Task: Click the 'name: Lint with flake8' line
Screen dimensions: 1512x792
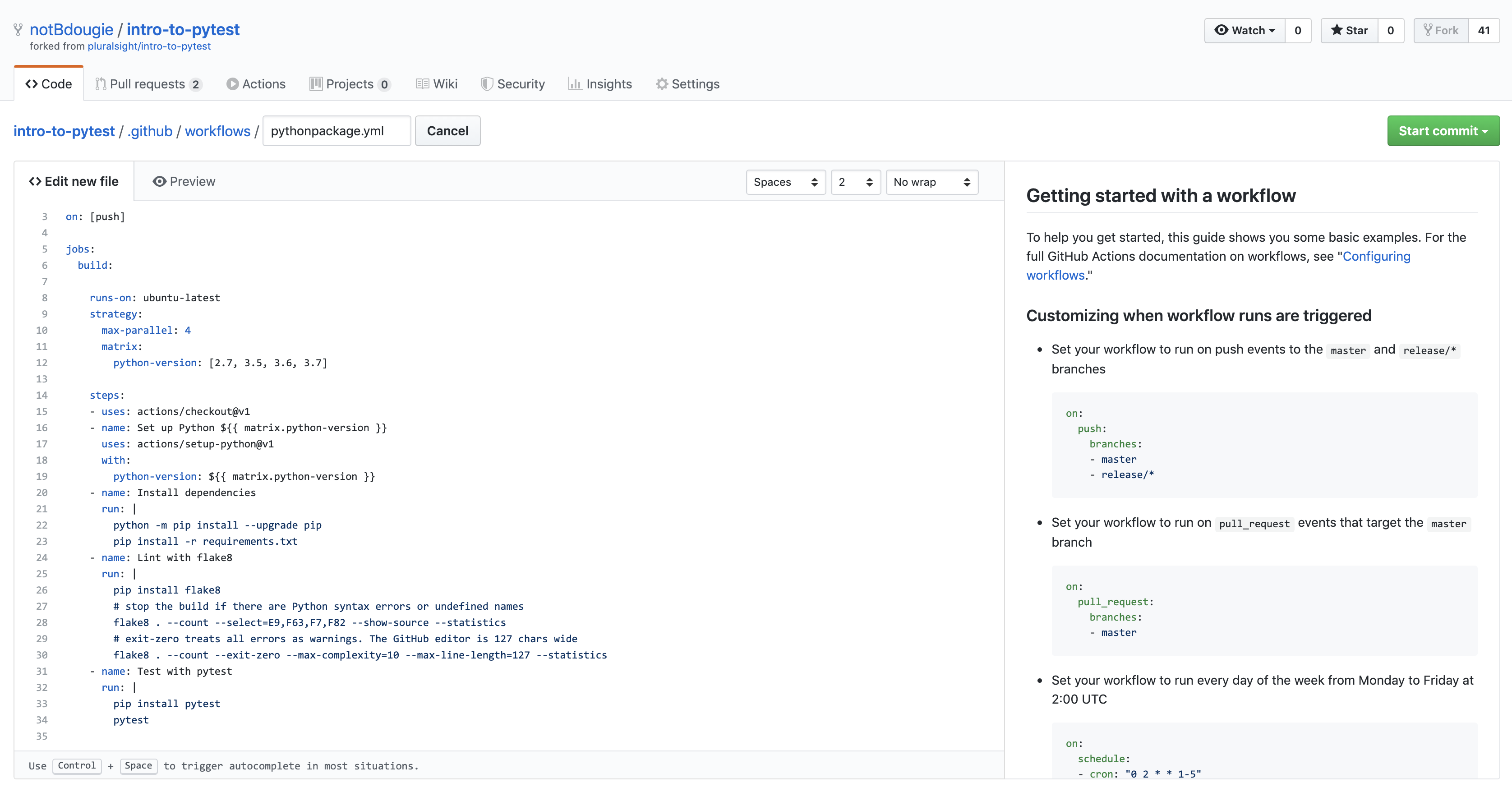Action: [x=161, y=558]
